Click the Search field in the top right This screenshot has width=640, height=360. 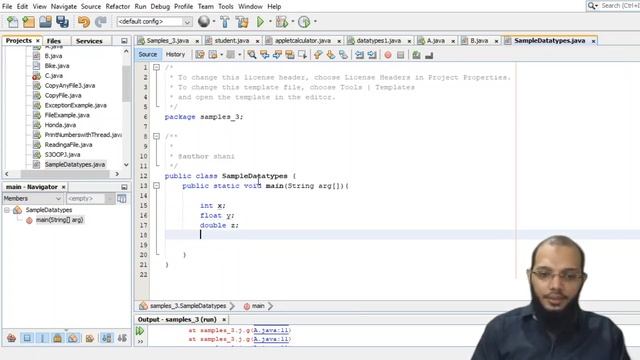[614, 6]
